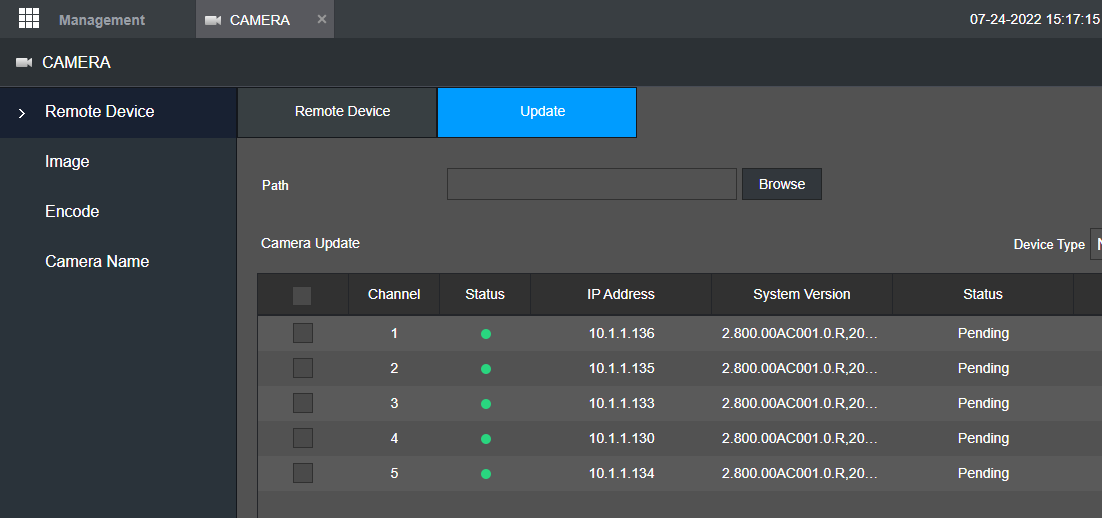Screen dimensions: 1102x518
Task: Click green status dot for channel 3
Action: (x=486, y=404)
